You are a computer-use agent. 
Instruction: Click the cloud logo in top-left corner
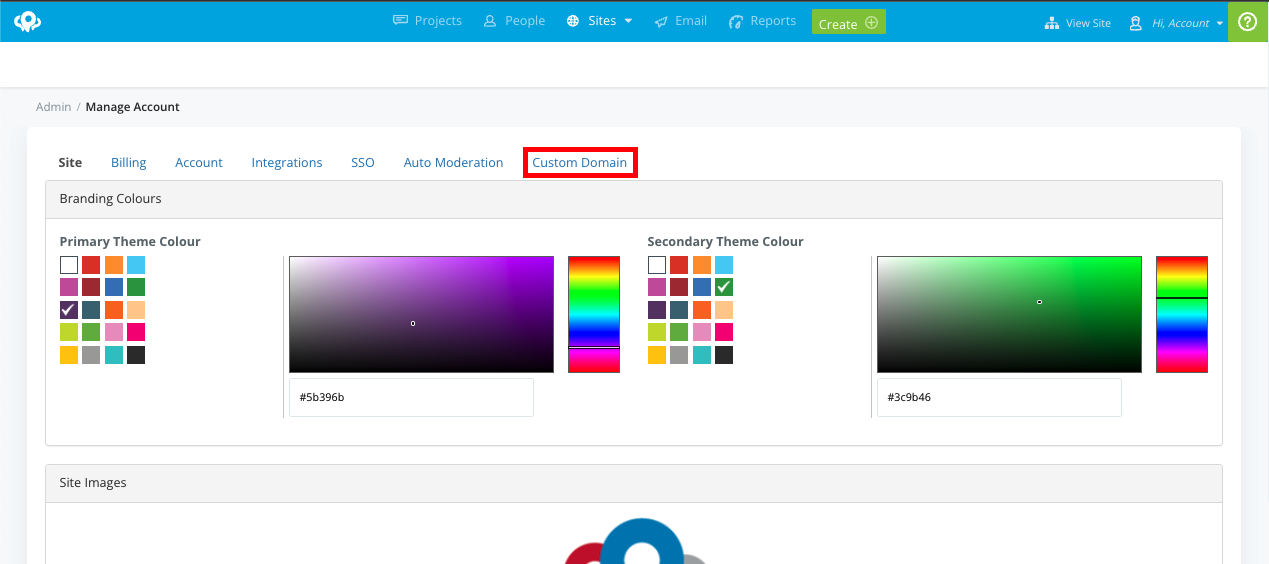coord(27,21)
